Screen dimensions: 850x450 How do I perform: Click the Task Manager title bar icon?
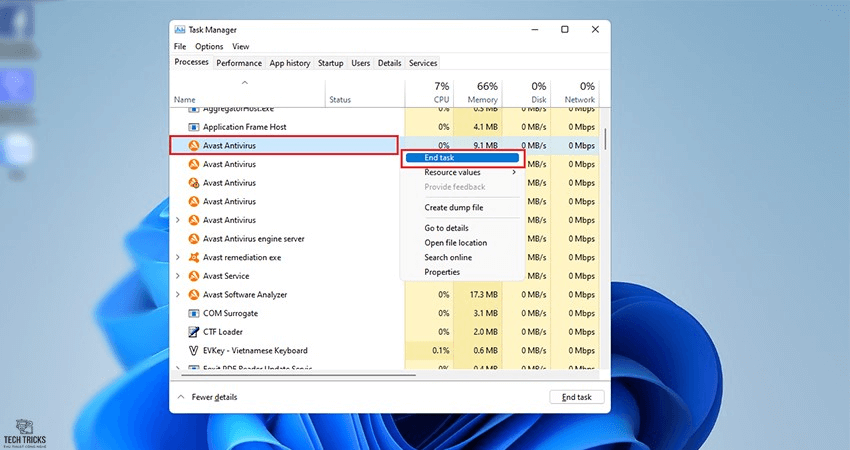tap(179, 30)
